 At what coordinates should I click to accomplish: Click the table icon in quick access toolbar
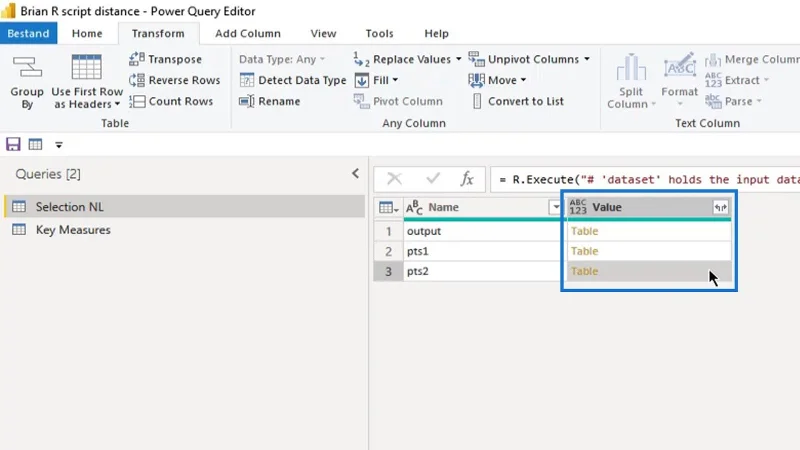(35, 144)
